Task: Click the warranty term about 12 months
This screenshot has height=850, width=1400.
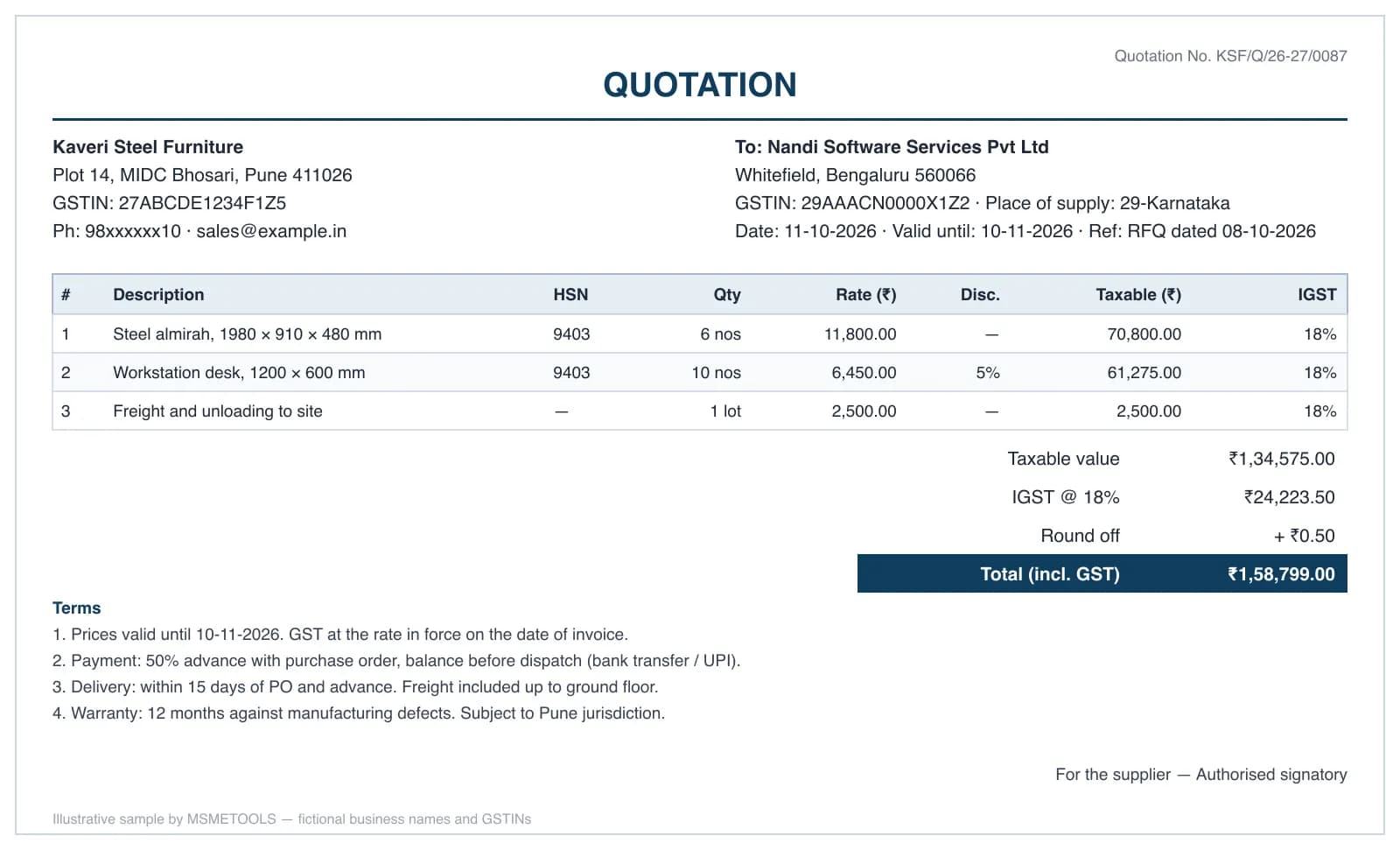Action: click(359, 713)
